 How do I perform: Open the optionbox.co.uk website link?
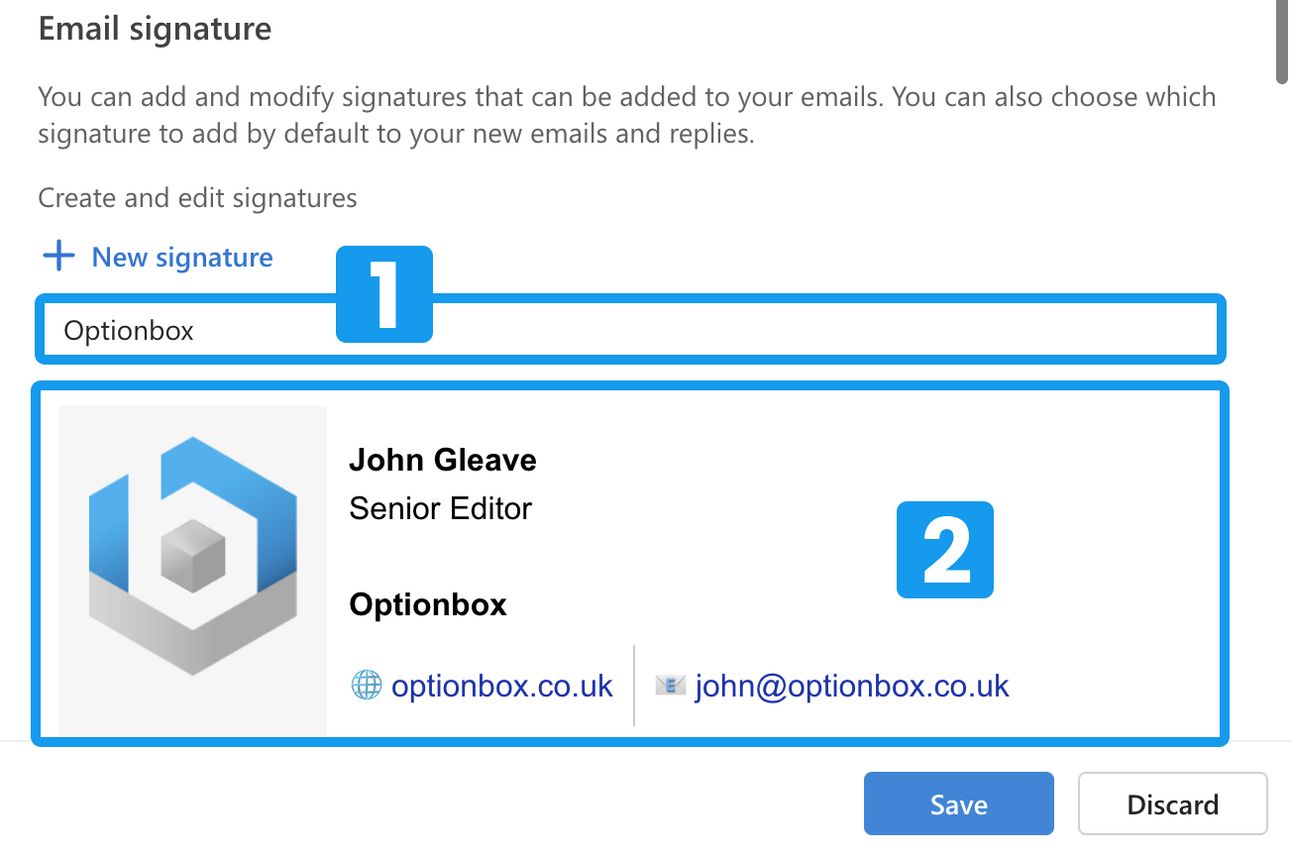point(502,686)
